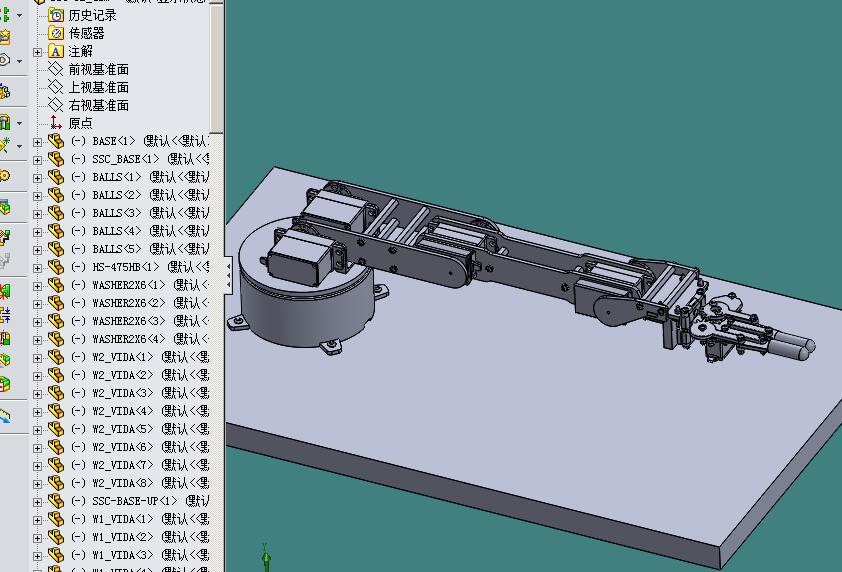Click the part icon beside W2_VIDA<6>
This screenshot has height=572, width=842.
coord(56,447)
